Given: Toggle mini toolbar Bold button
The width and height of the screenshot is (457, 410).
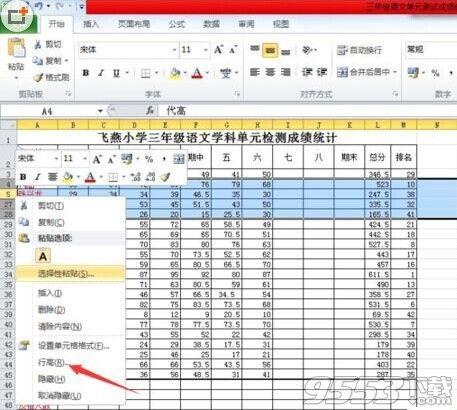Looking at the screenshot, I should tap(23, 177).
